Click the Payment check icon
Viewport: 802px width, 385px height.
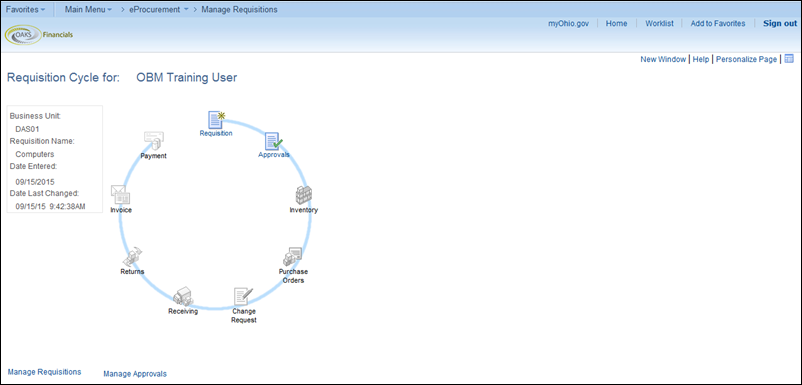pos(153,141)
